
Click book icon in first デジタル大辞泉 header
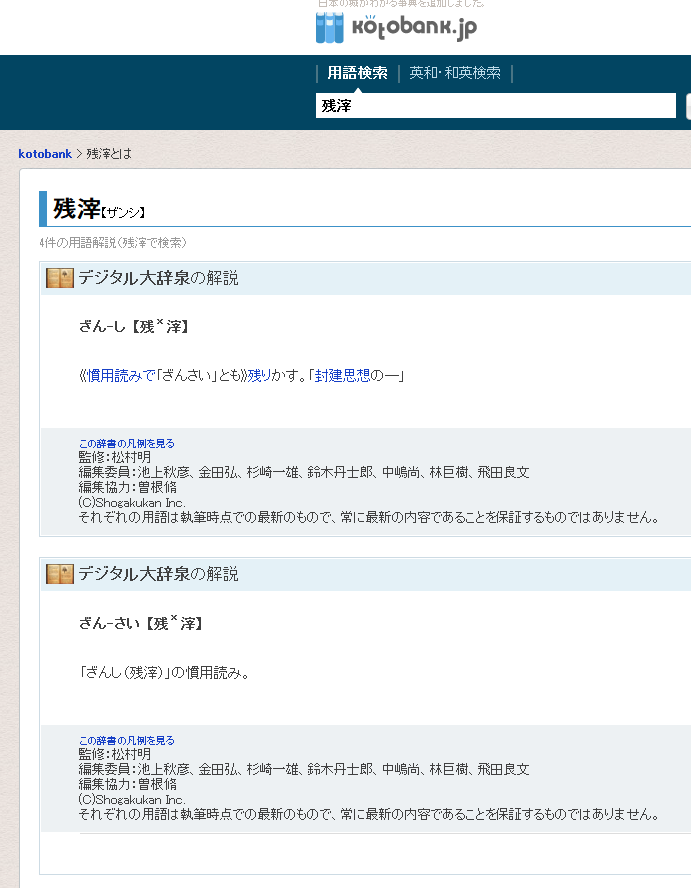tap(60, 278)
